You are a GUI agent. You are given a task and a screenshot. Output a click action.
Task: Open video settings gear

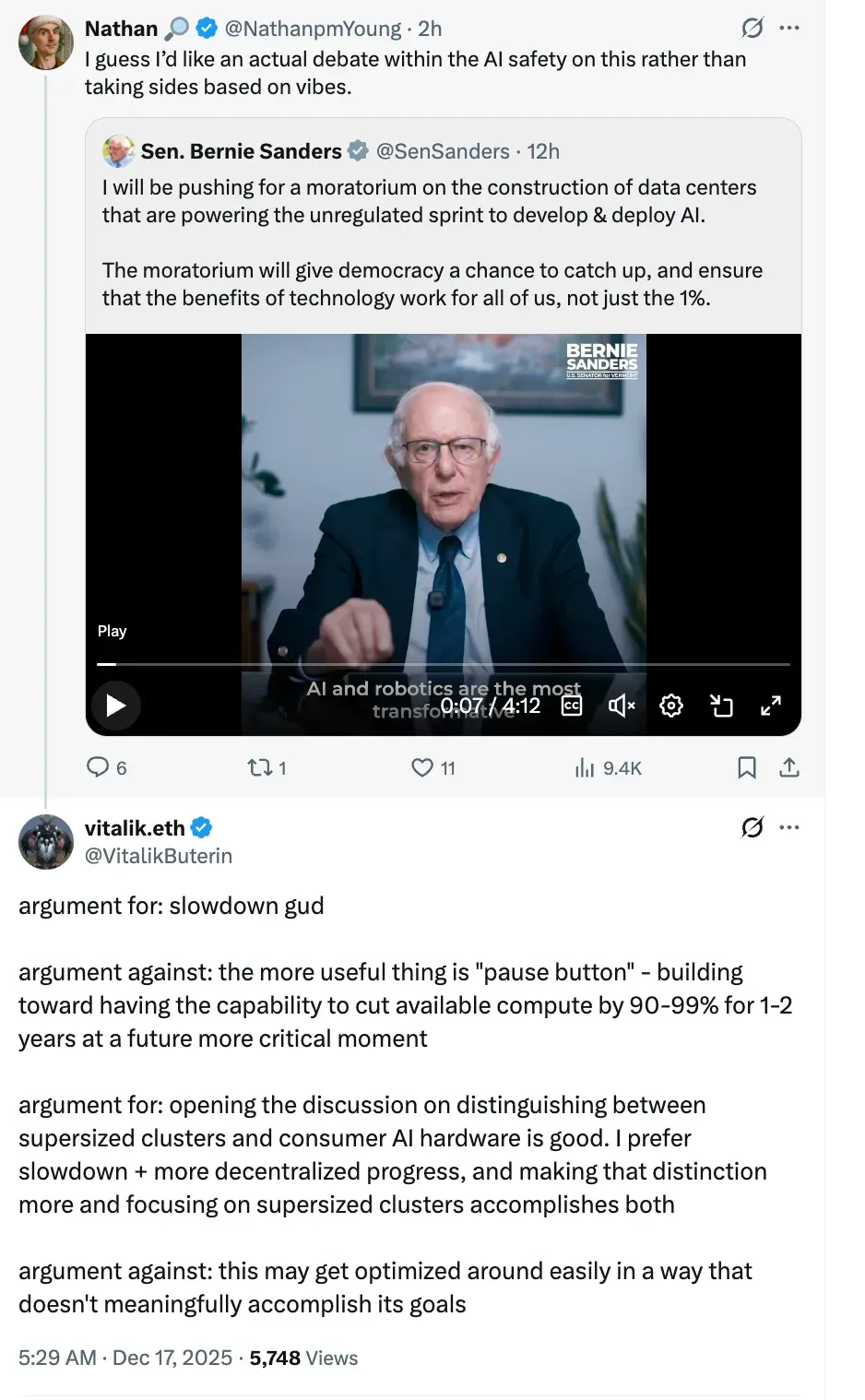point(671,706)
